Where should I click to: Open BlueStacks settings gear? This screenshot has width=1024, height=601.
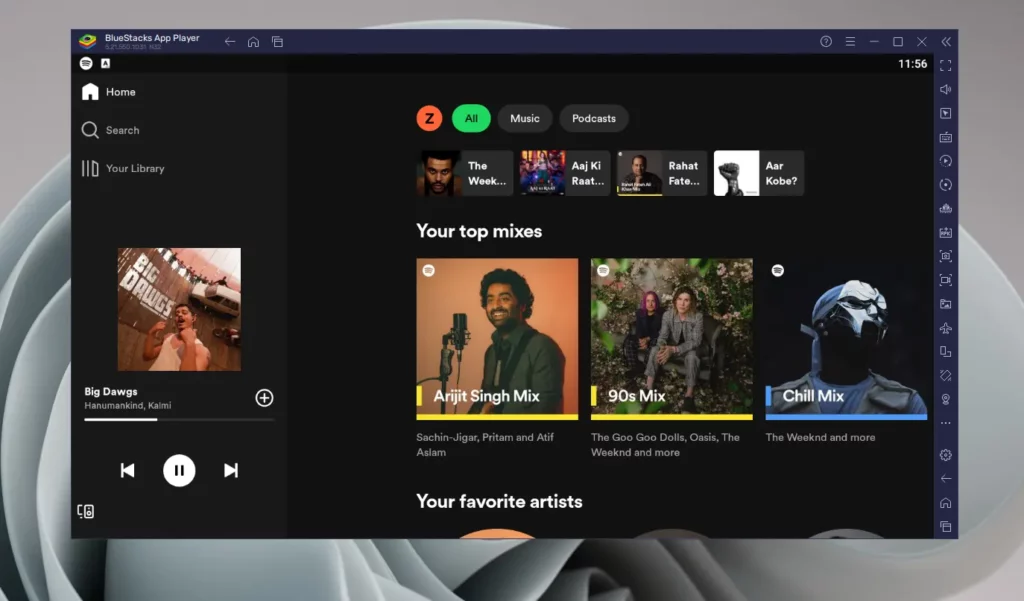click(946, 455)
